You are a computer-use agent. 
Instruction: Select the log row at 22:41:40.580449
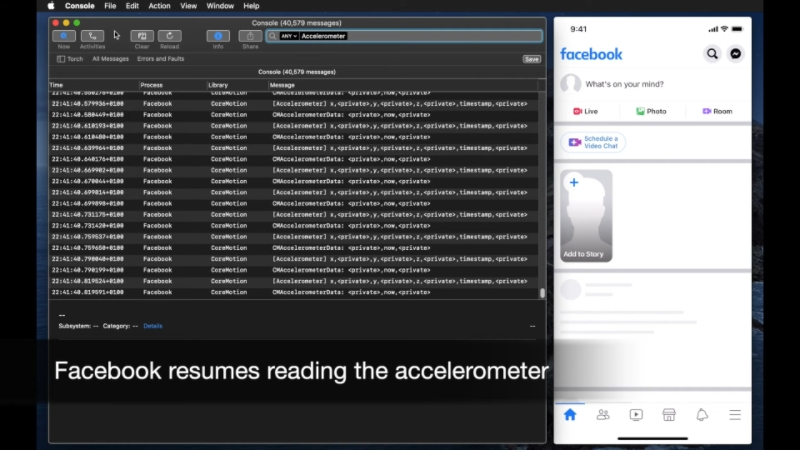point(293,115)
